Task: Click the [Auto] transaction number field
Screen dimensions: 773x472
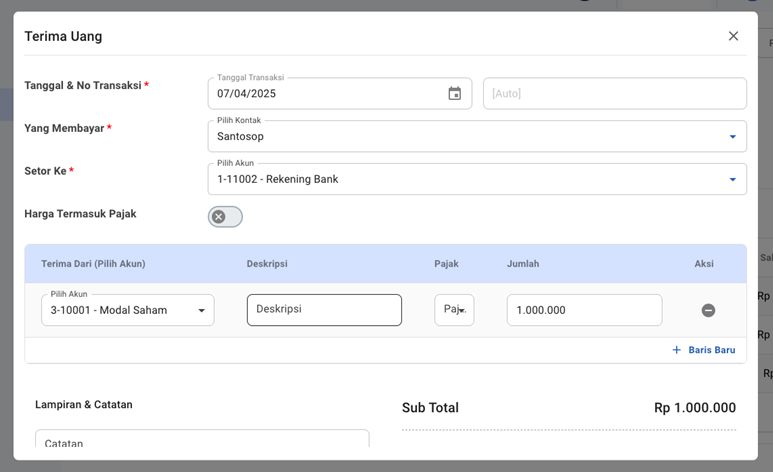Action: click(x=614, y=94)
